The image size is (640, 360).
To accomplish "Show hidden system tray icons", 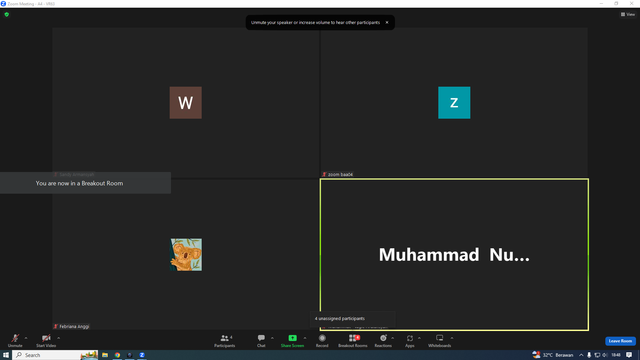I will [x=581, y=355].
